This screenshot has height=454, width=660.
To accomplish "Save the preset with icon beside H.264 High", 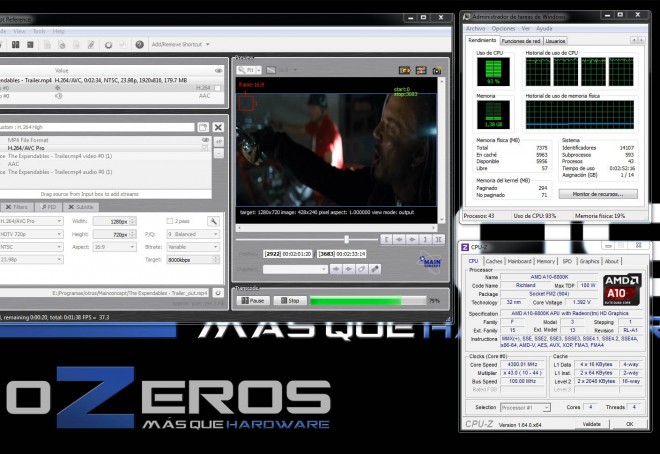I will tap(203, 127).
